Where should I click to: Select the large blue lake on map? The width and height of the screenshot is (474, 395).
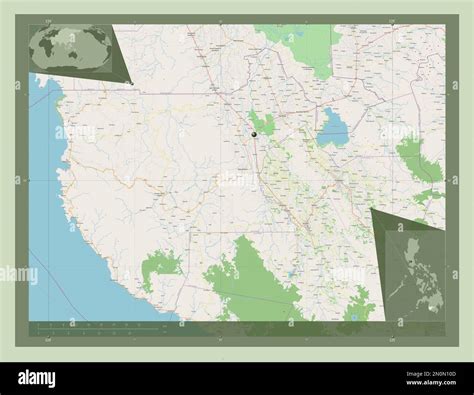point(332,128)
